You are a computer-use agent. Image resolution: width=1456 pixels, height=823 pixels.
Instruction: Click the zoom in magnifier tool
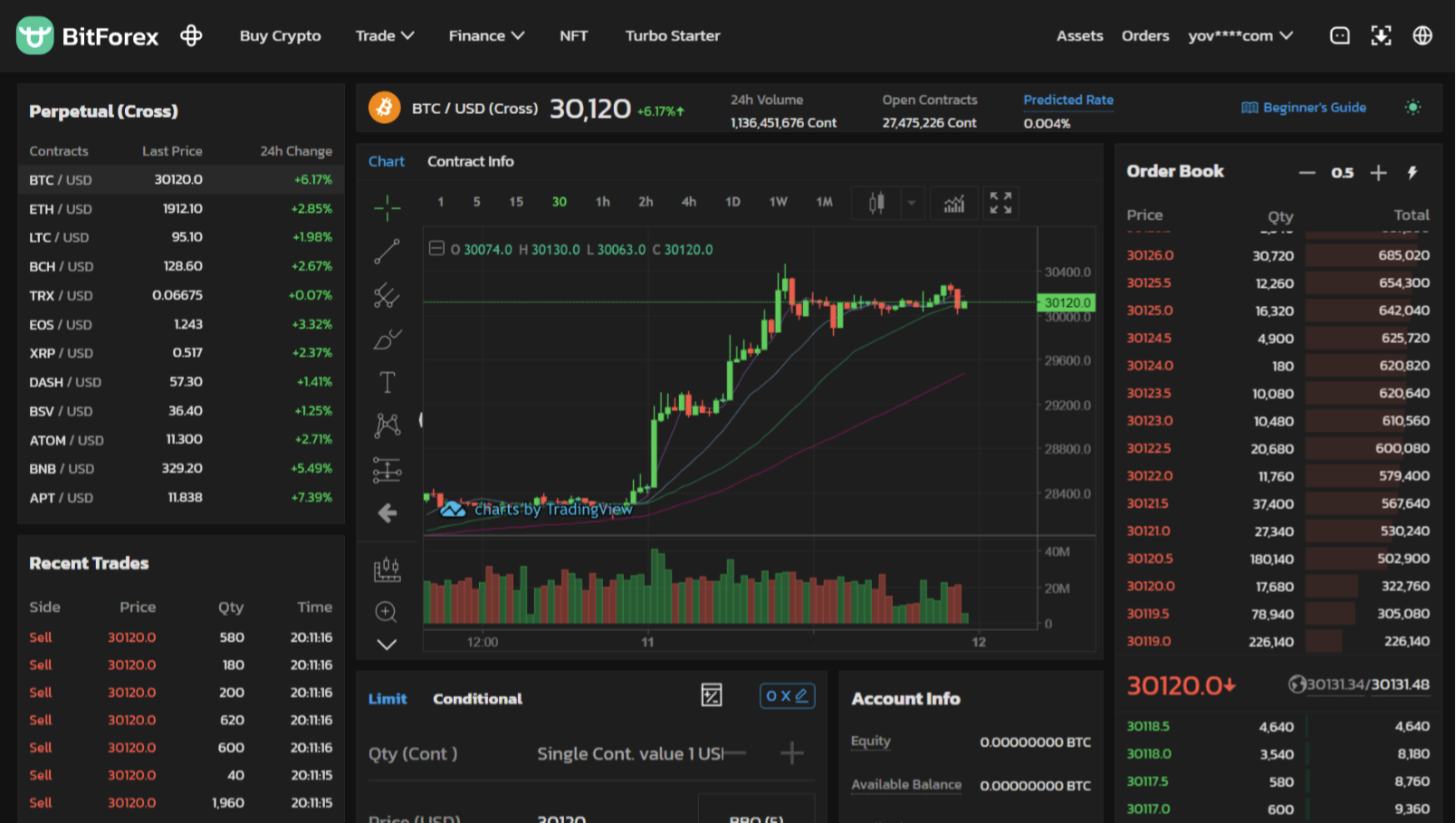click(x=387, y=612)
